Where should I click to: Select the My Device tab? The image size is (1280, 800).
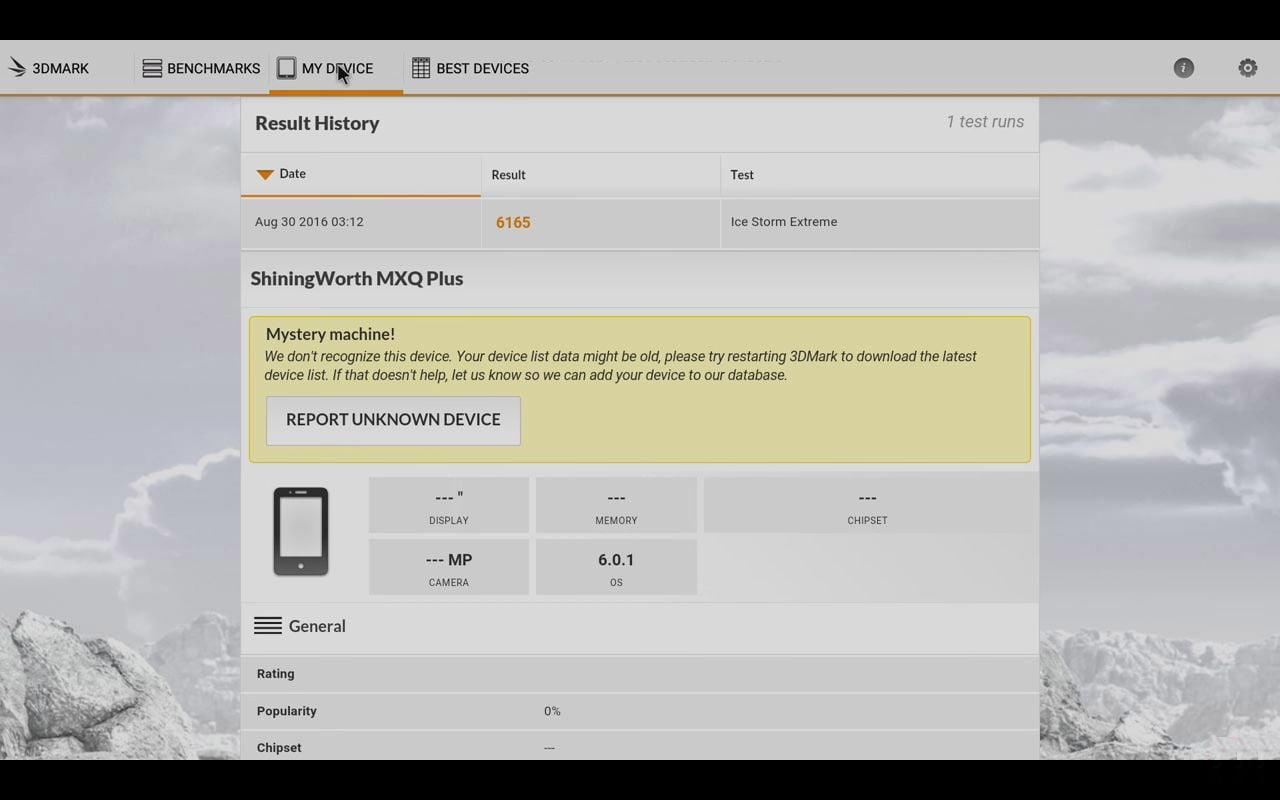pyautogui.click(x=336, y=68)
